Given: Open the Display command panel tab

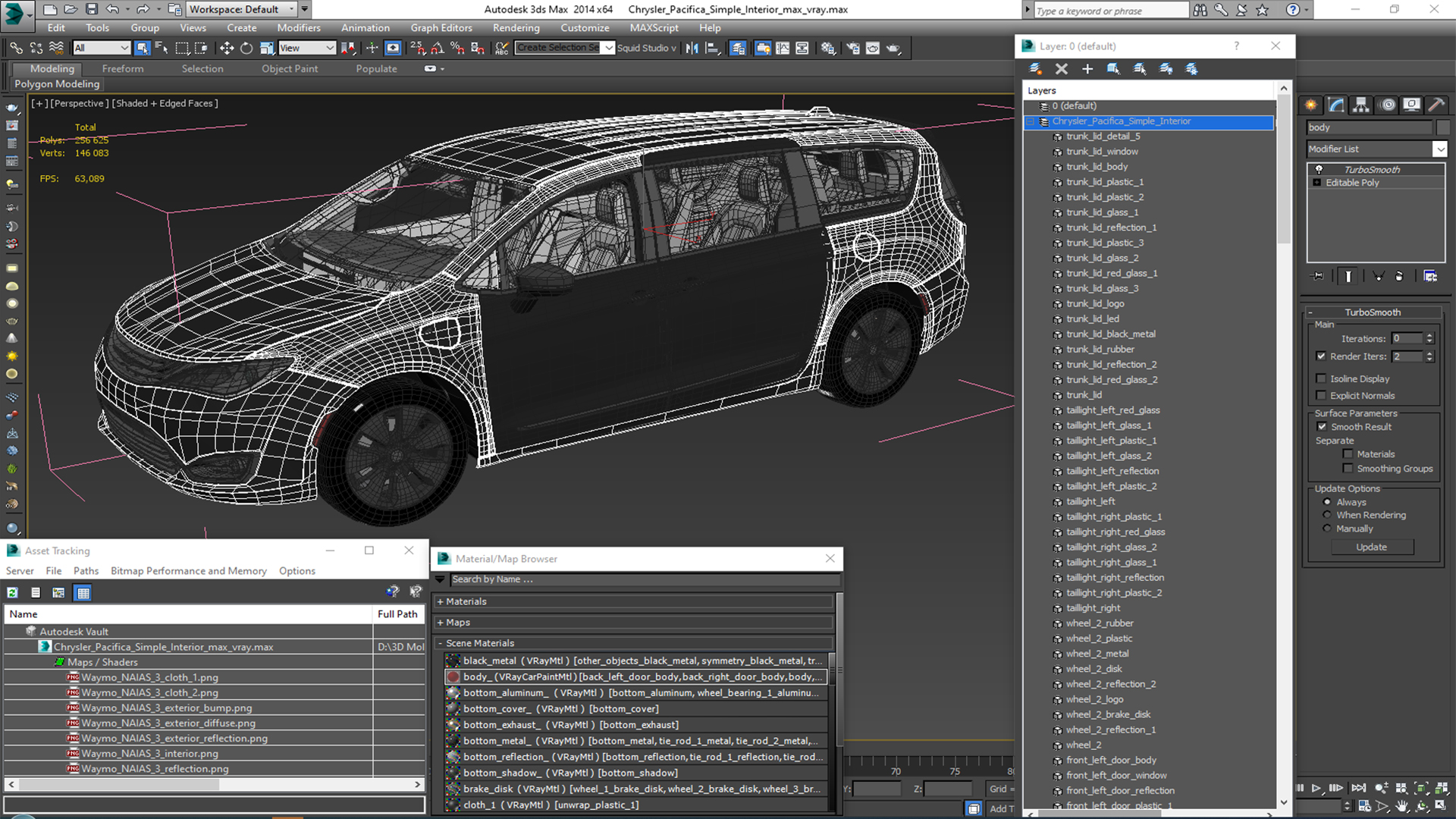Looking at the screenshot, I should click(1411, 105).
